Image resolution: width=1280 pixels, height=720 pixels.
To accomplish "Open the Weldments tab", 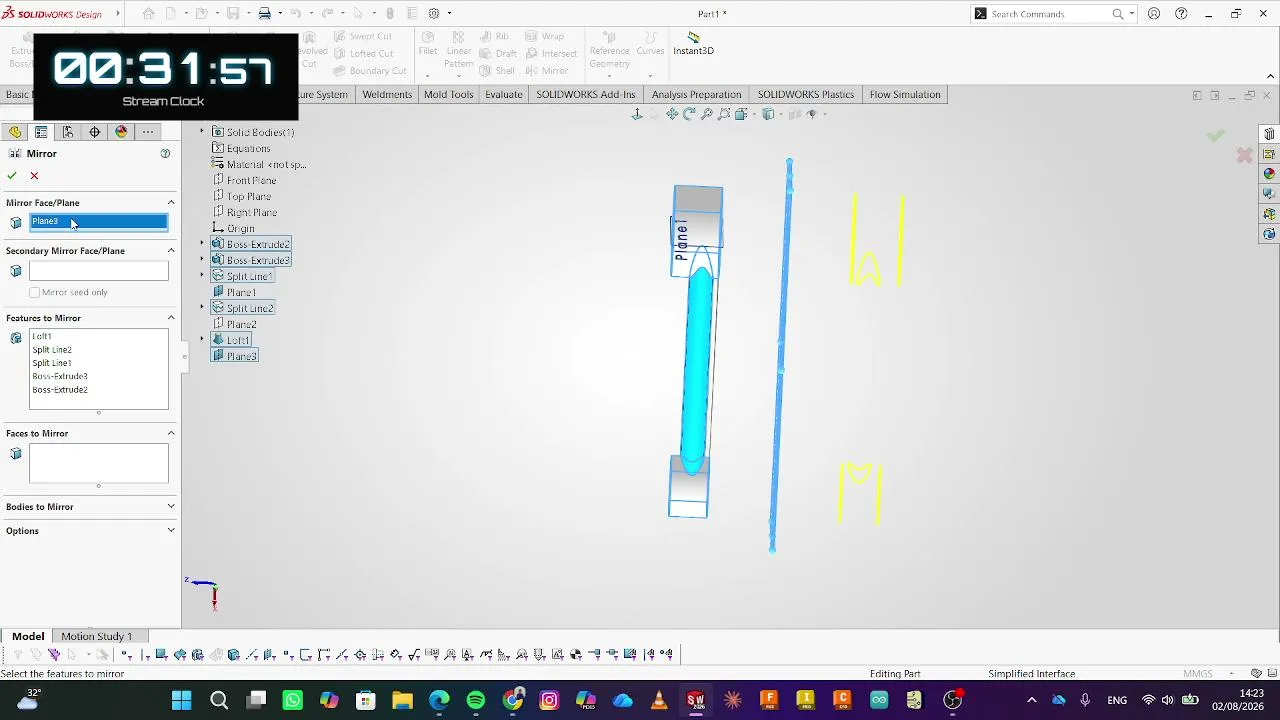I will [387, 94].
